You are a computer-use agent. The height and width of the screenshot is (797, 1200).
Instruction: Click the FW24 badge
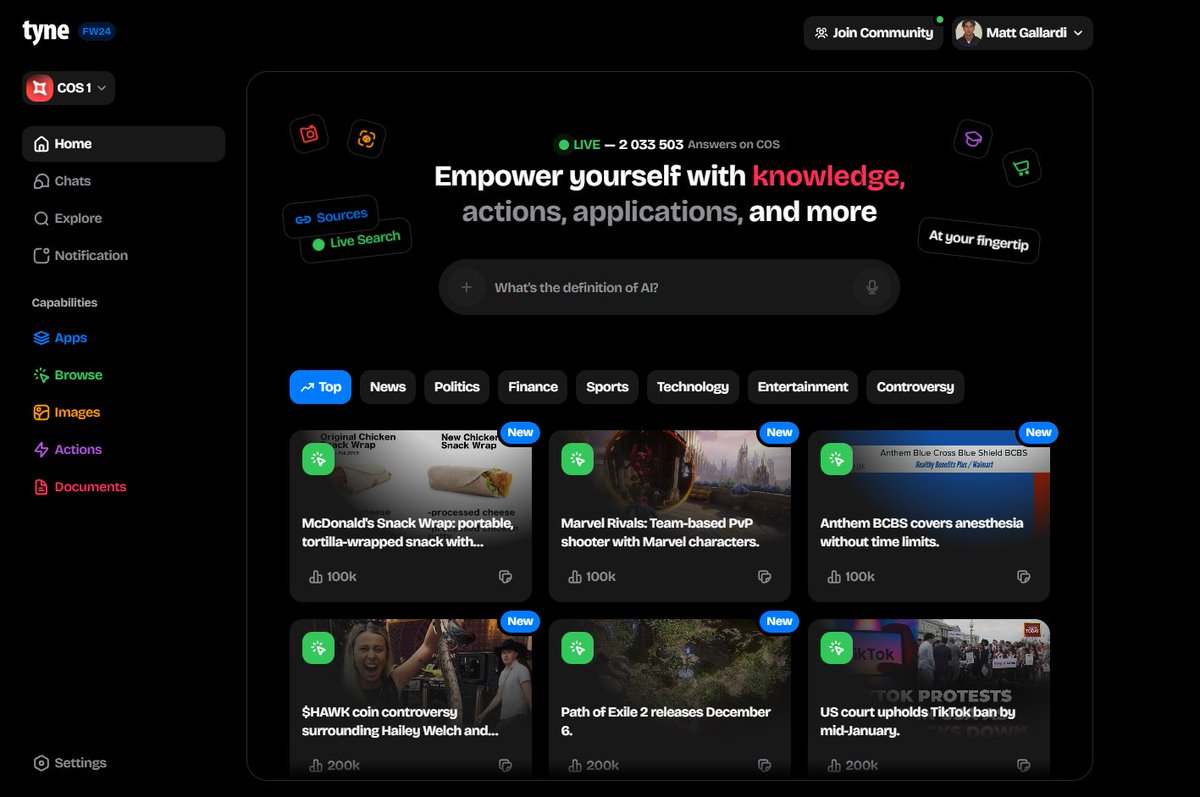(98, 32)
